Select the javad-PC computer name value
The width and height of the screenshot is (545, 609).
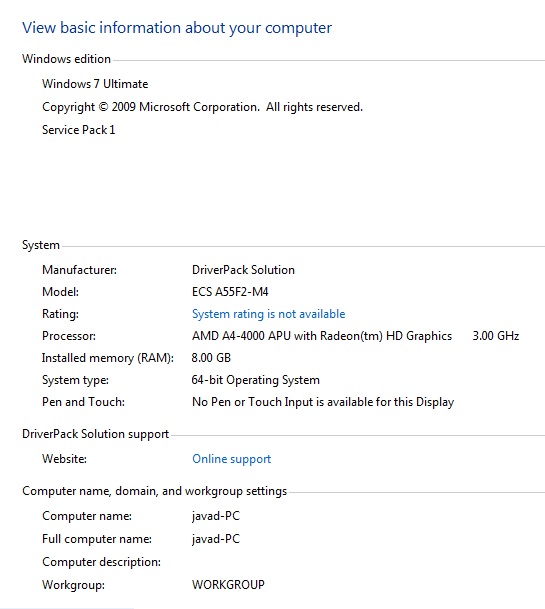coord(216,516)
